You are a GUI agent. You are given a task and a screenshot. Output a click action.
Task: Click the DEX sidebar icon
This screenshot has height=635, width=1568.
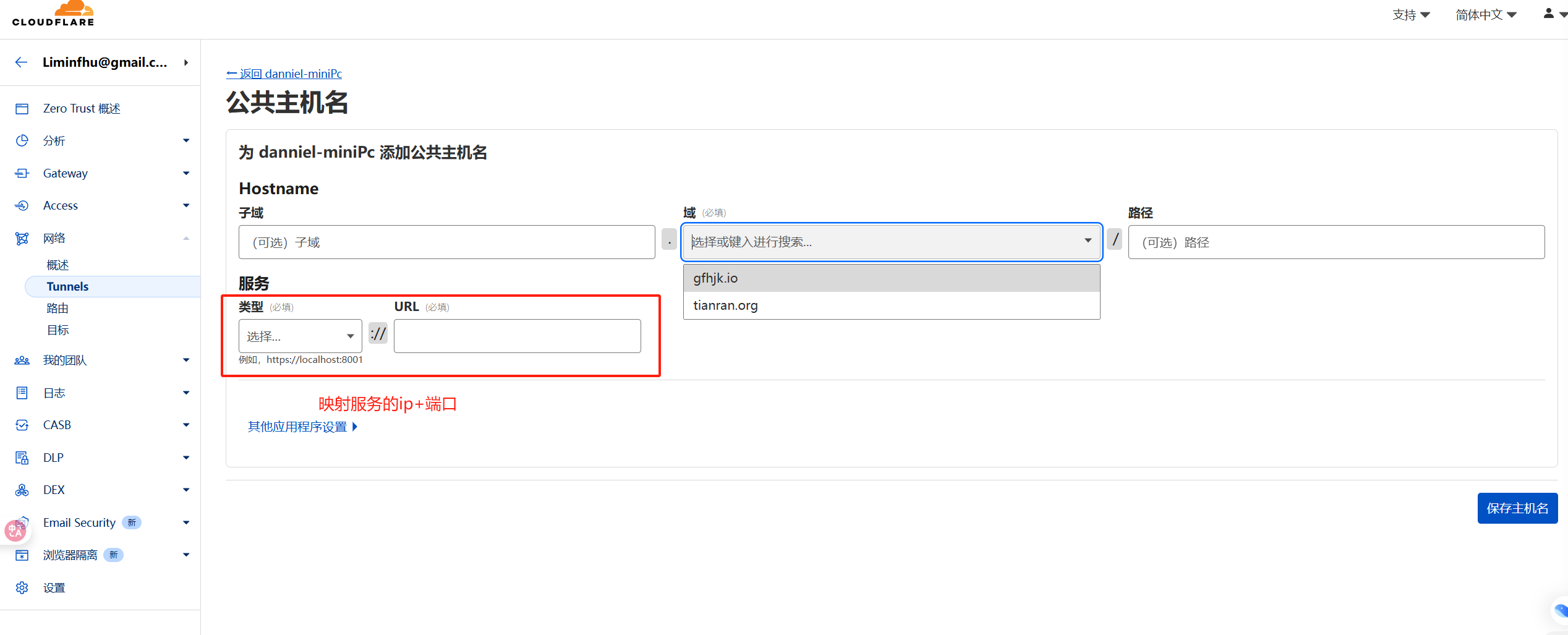click(x=22, y=490)
